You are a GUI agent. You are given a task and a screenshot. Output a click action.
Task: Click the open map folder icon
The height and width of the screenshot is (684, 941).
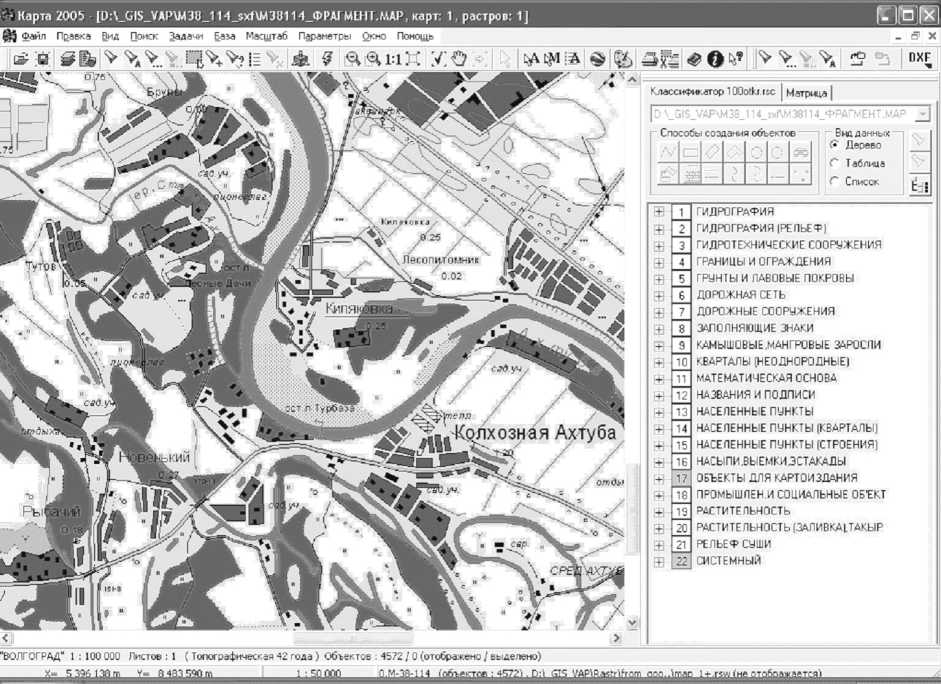click(x=21, y=59)
